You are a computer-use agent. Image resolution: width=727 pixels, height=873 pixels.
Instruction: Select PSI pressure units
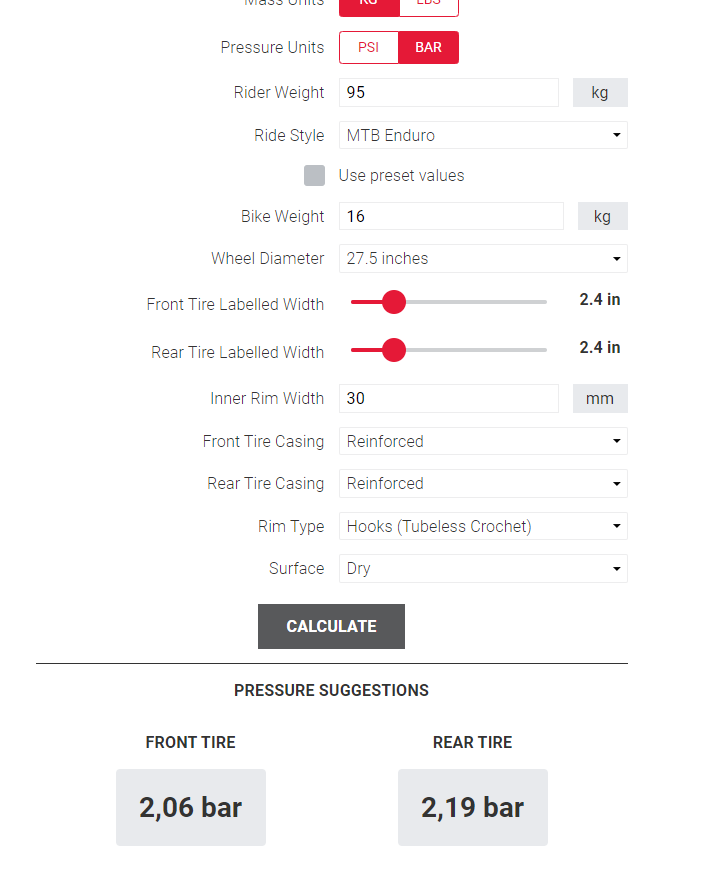pos(368,48)
